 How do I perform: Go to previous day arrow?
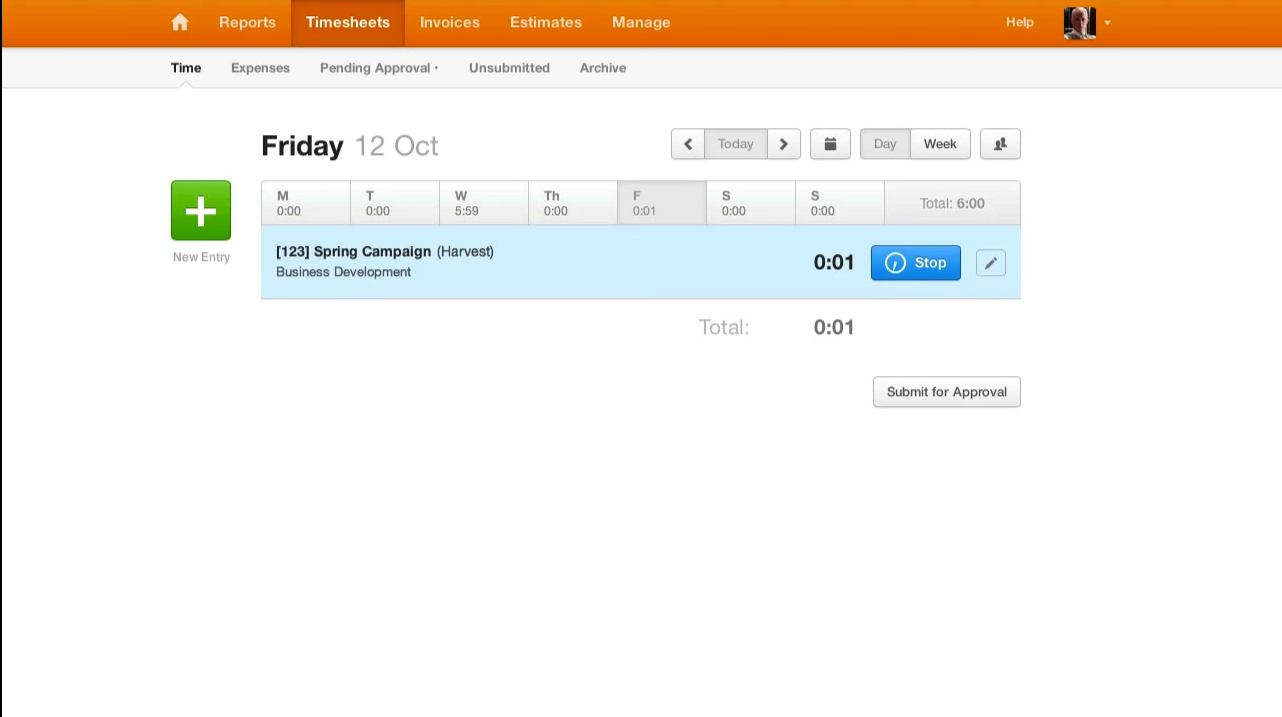(688, 144)
